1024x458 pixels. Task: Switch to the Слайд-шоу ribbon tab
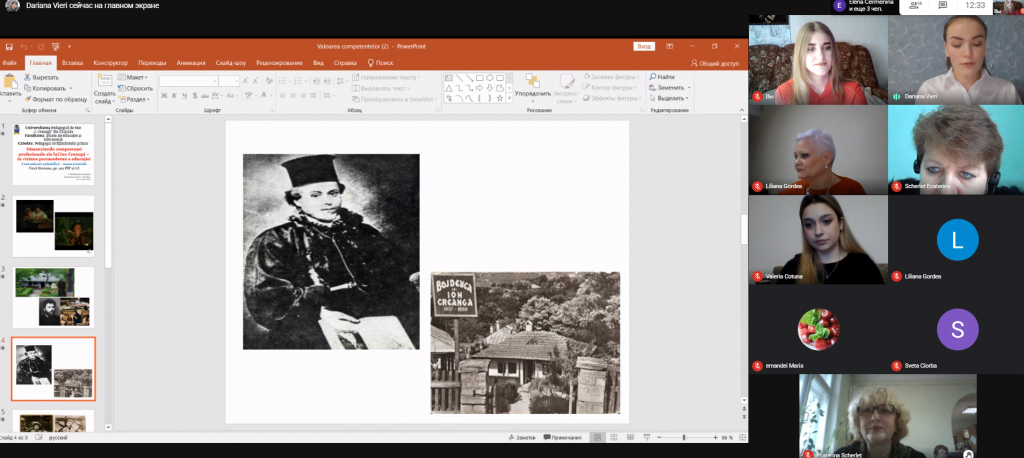231,63
